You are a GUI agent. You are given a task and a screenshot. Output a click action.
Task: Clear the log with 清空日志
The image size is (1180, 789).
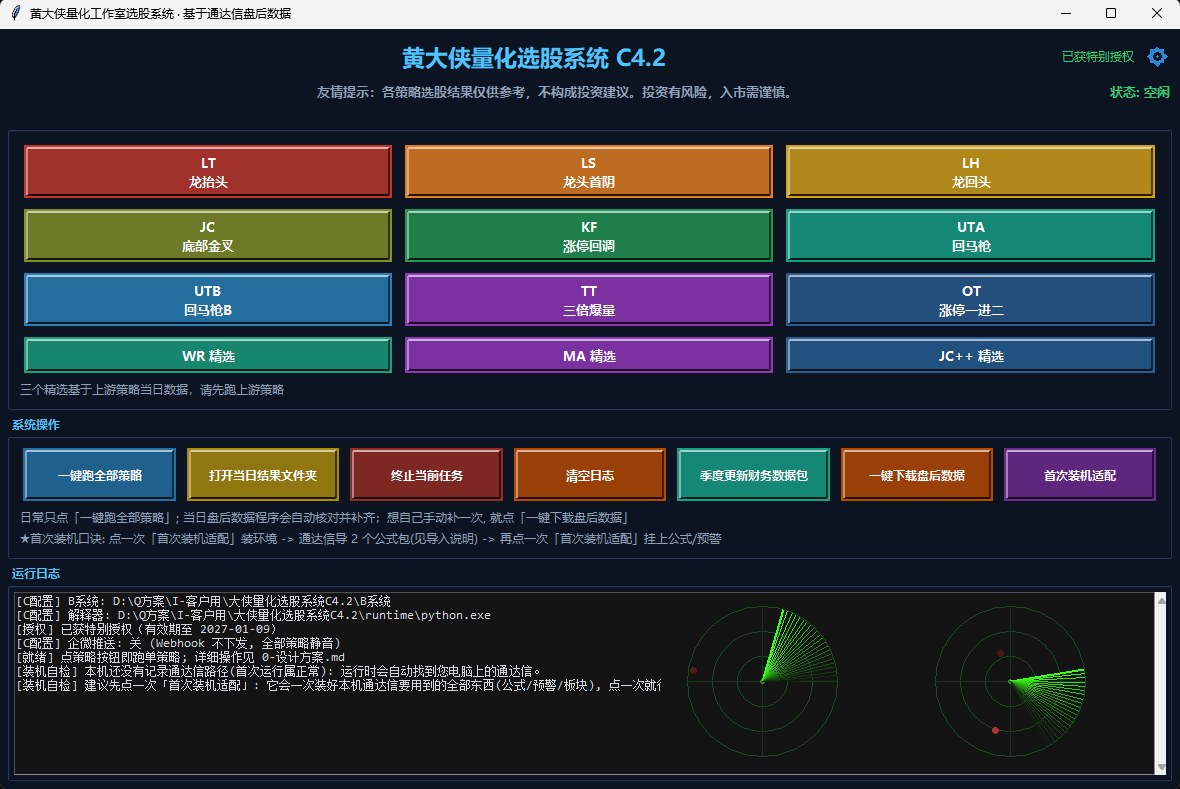click(x=589, y=475)
